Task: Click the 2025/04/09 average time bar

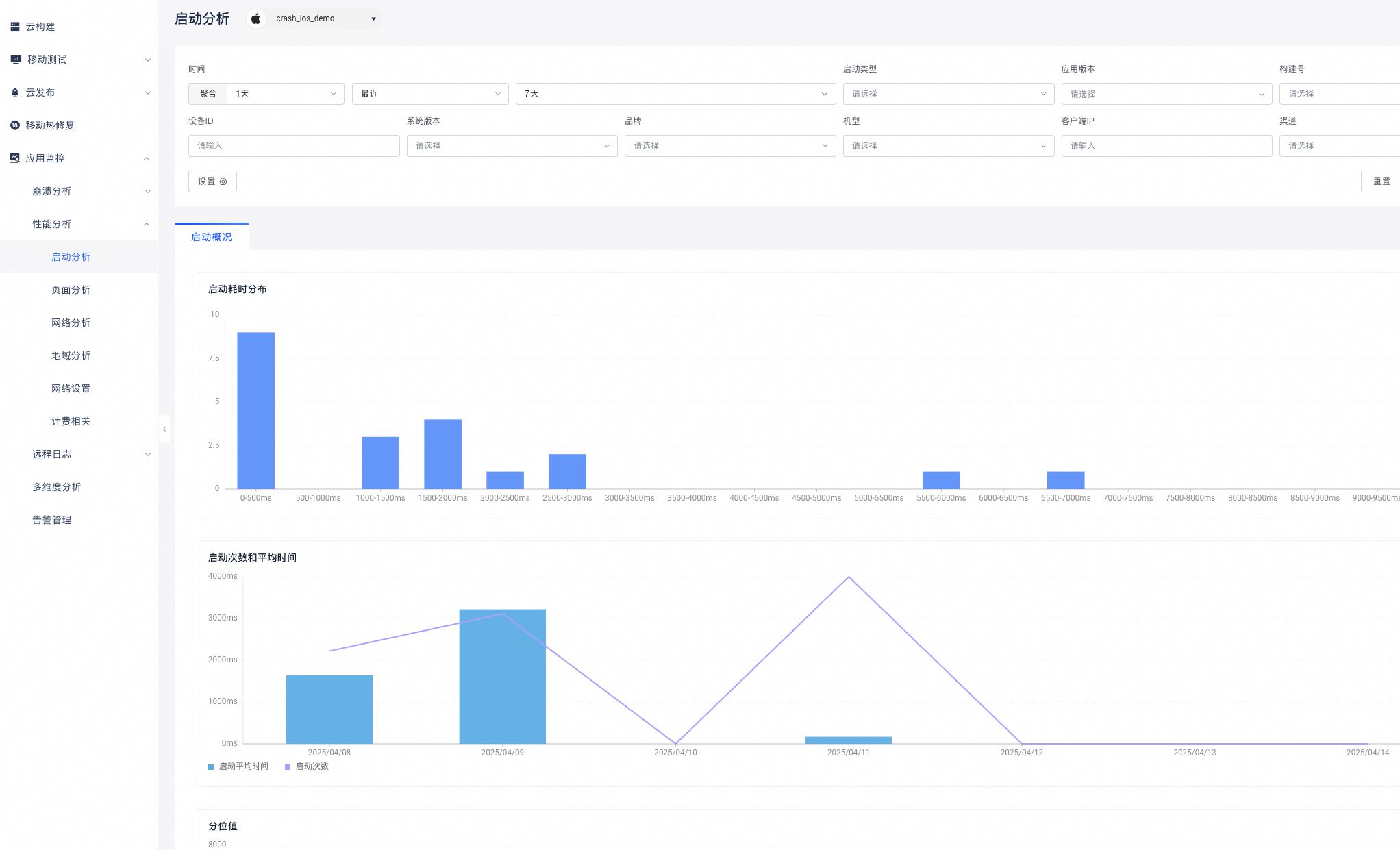Action: (503, 676)
